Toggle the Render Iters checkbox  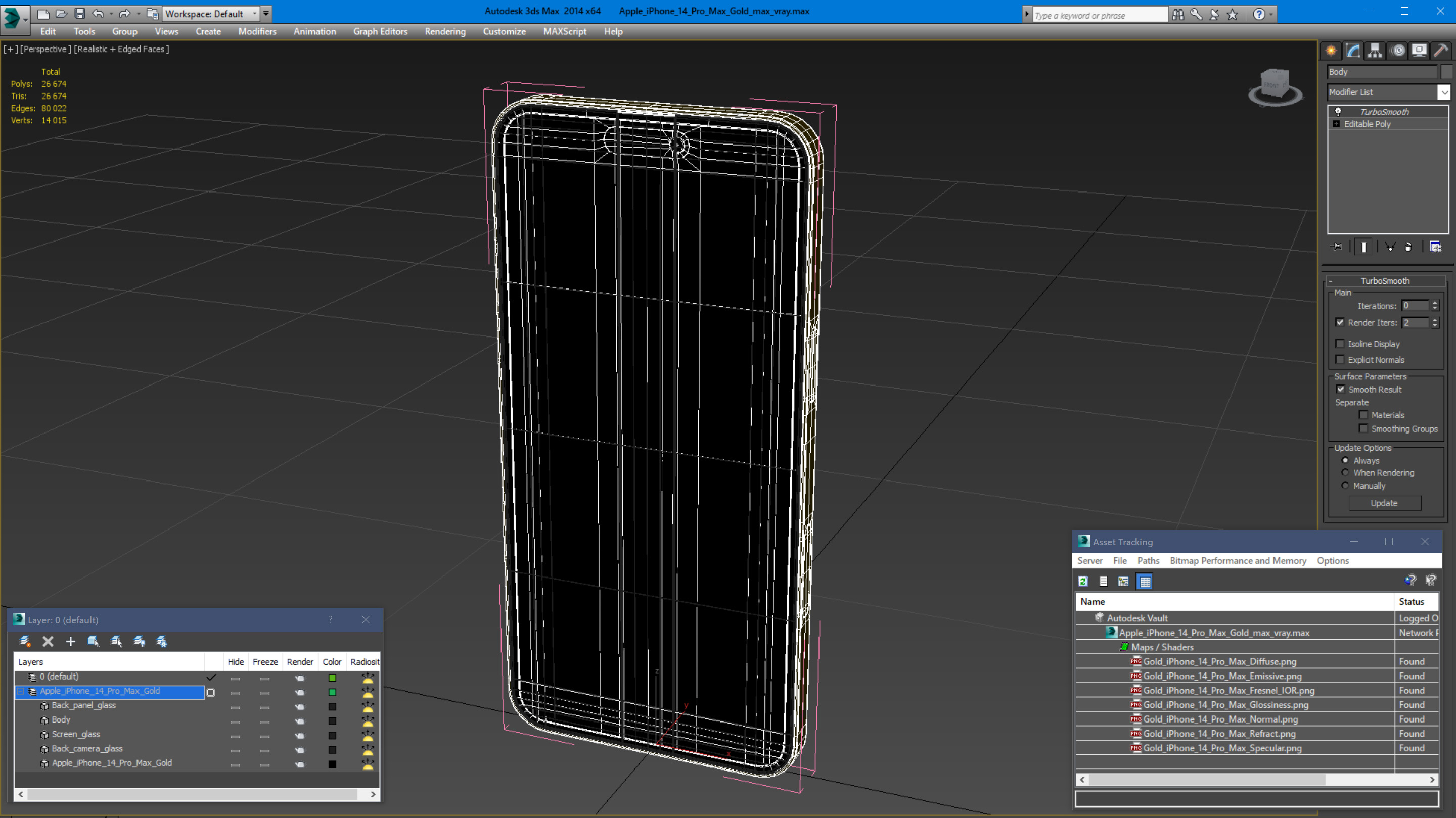(1340, 322)
